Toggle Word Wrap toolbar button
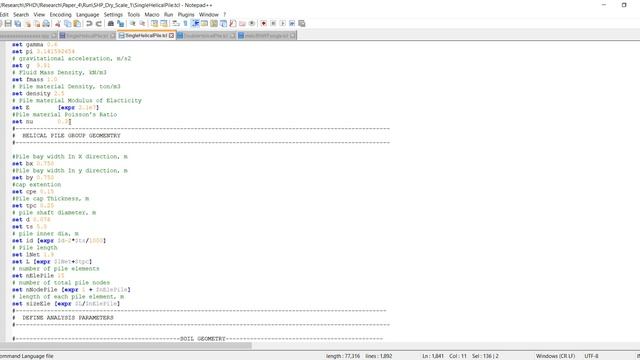The height and width of the screenshot is (360, 640). [176, 24]
